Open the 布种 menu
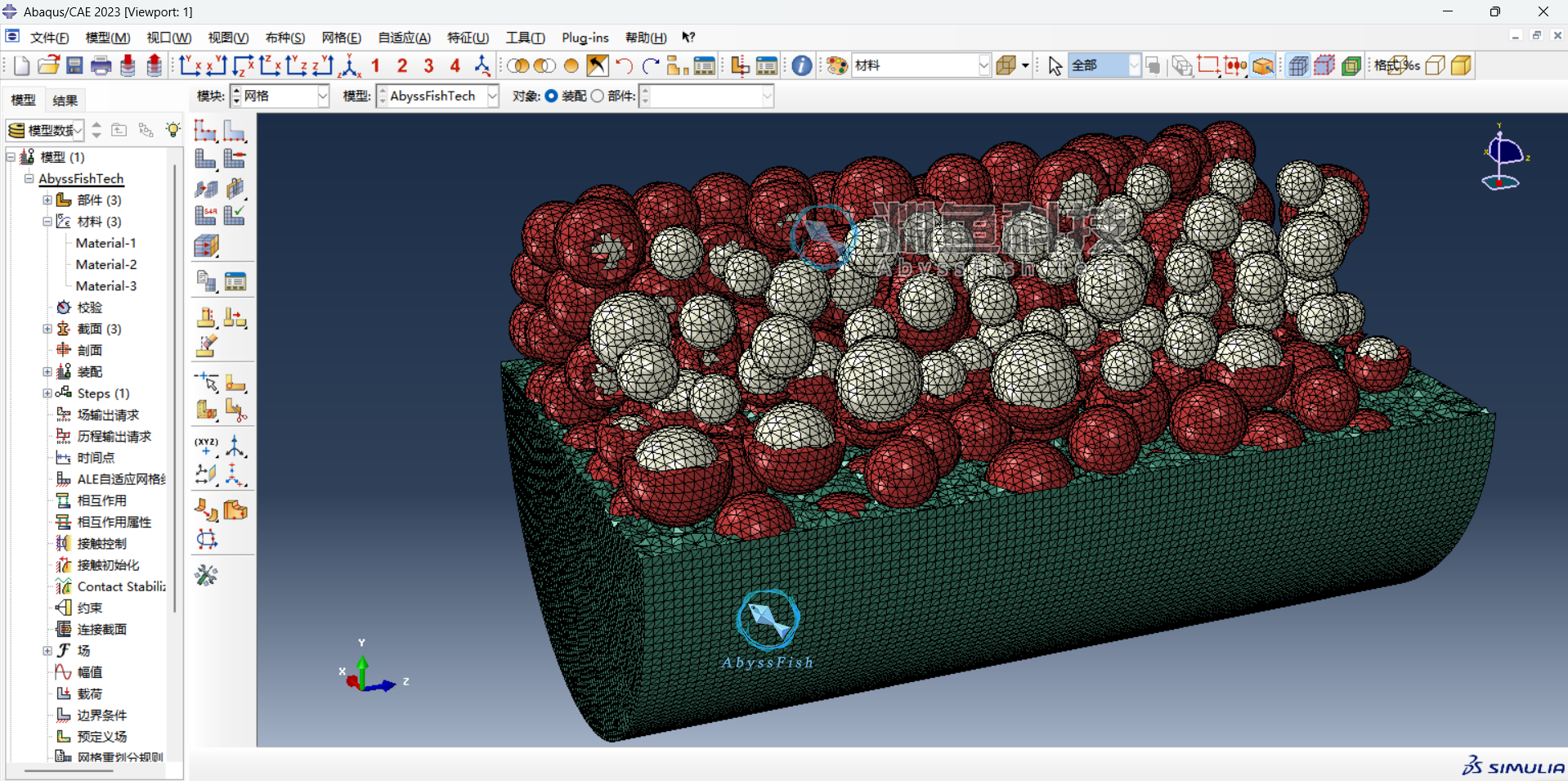Image resolution: width=1568 pixels, height=781 pixels. (284, 38)
